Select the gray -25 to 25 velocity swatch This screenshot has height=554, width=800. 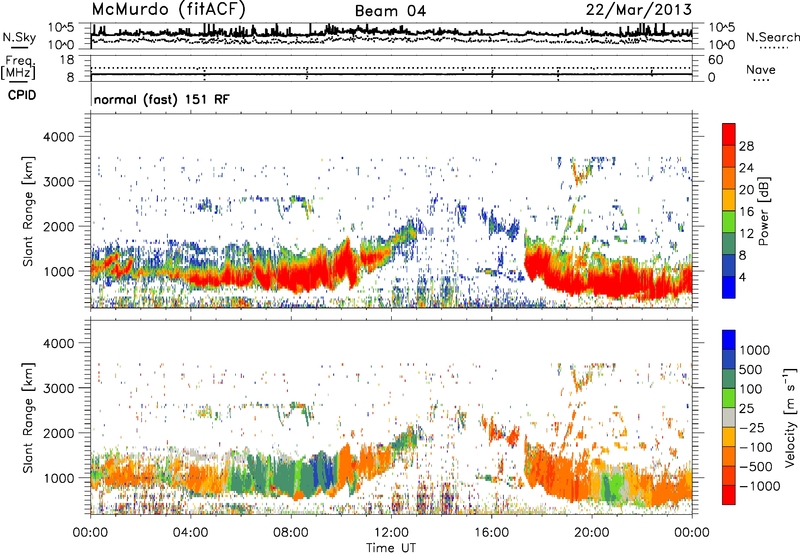pos(729,417)
